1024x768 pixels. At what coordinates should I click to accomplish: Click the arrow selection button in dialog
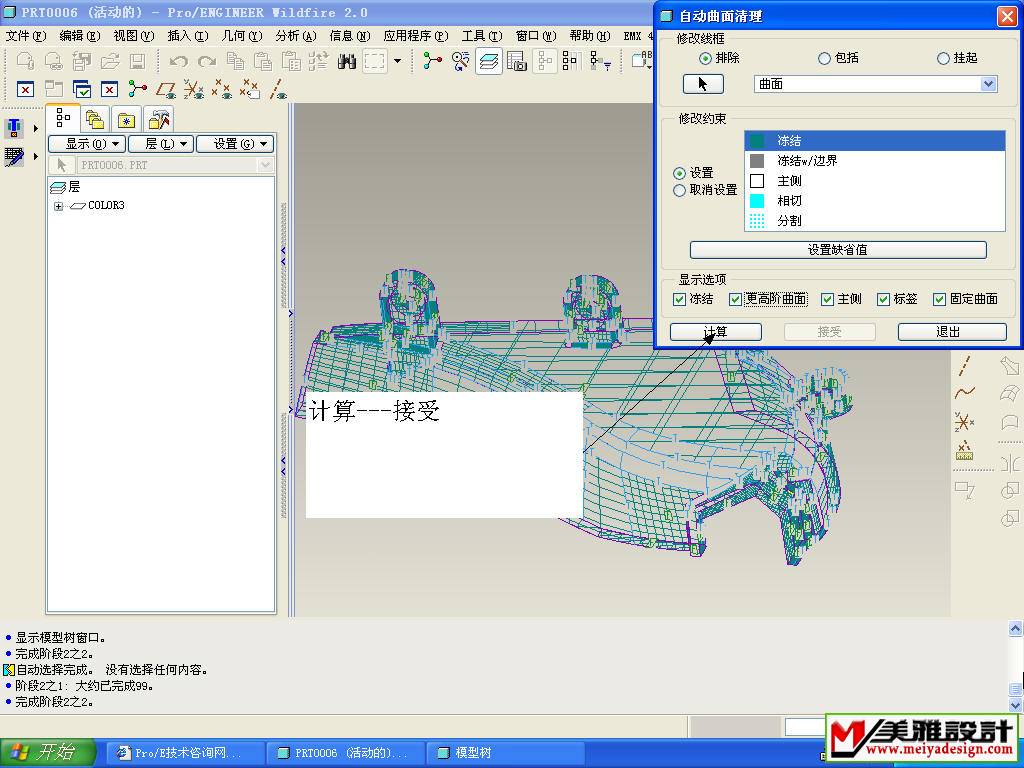tap(703, 84)
